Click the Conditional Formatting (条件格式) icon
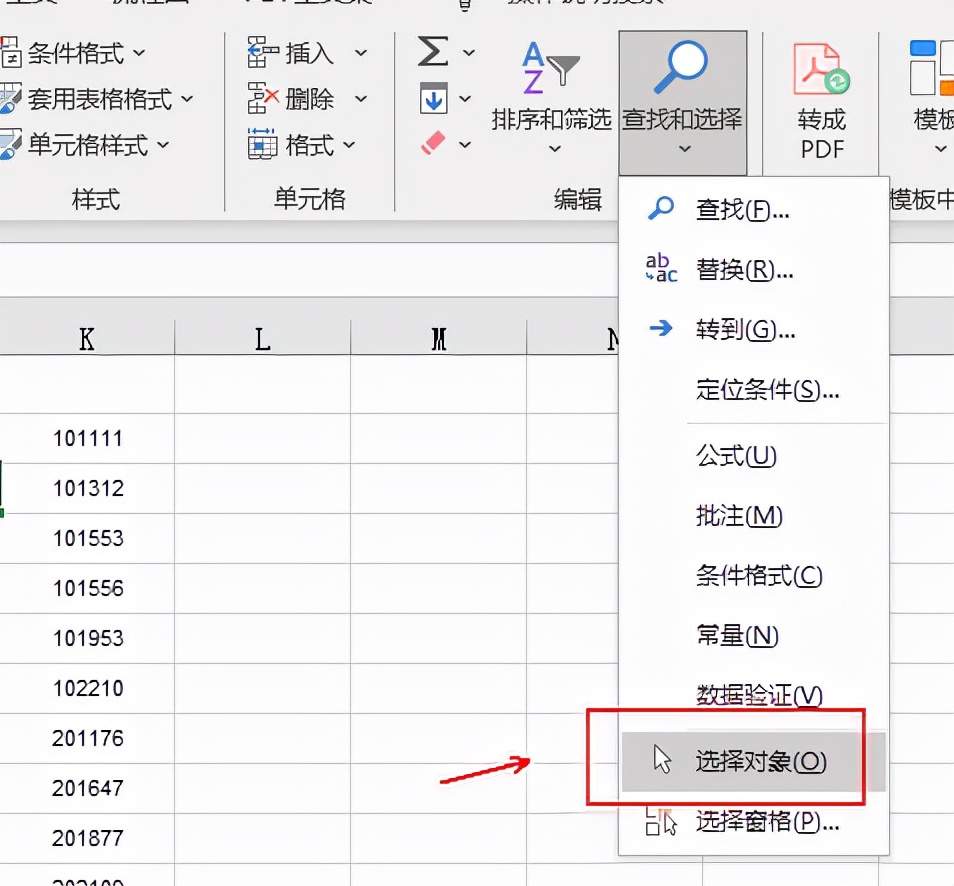This screenshot has width=954, height=886. click(10, 52)
